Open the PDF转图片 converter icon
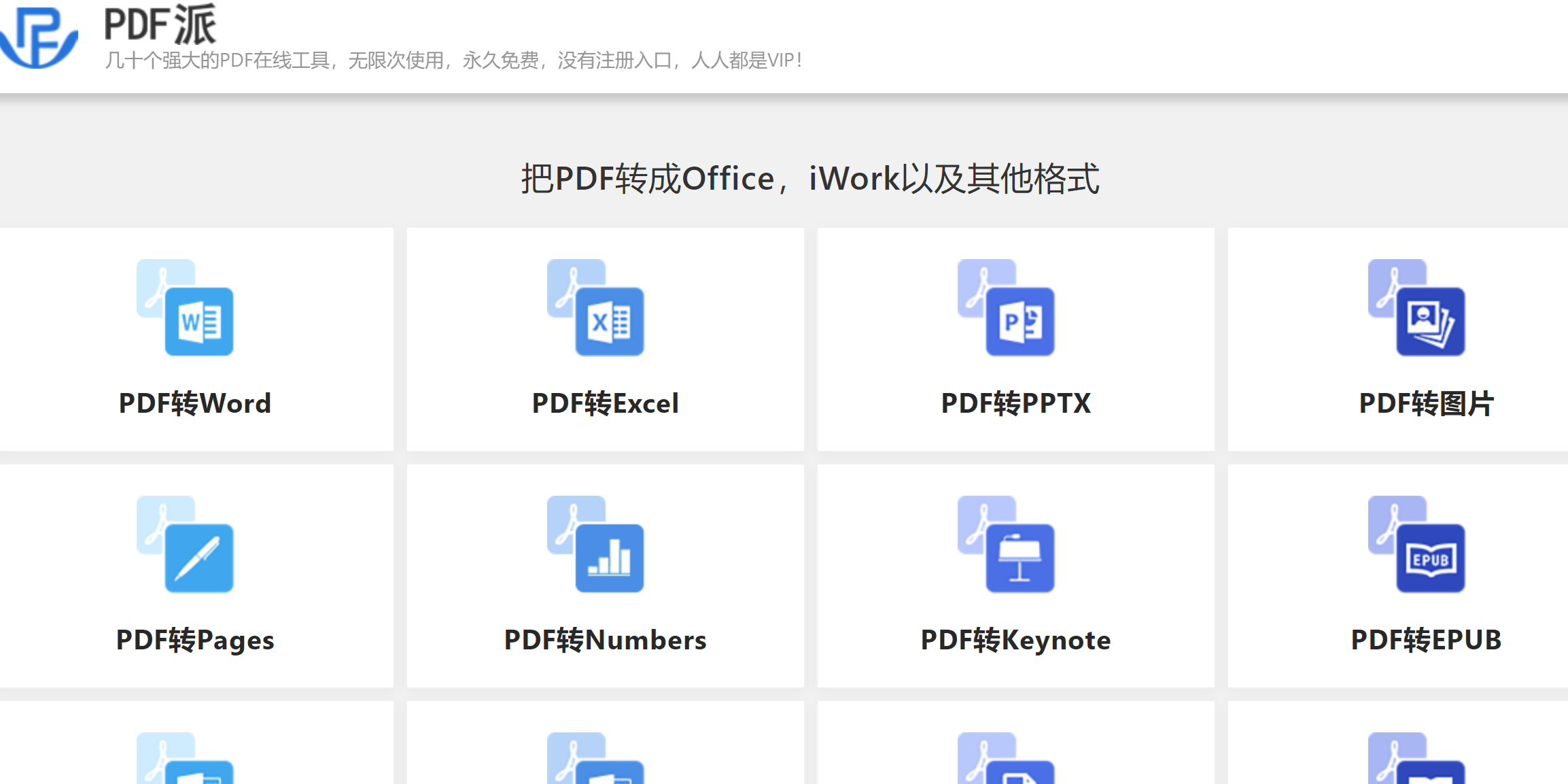Image resolution: width=1568 pixels, height=784 pixels. pyautogui.click(x=1416, y=307)
